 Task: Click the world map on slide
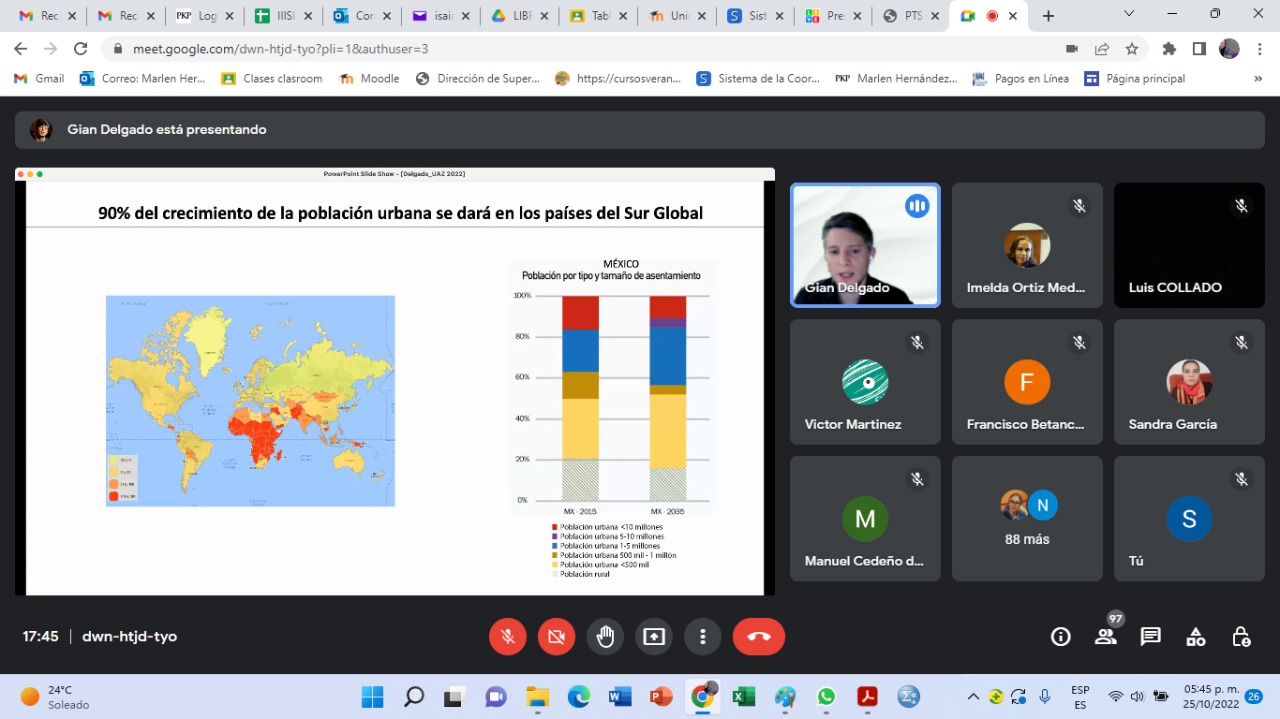[x=250, y=400]
